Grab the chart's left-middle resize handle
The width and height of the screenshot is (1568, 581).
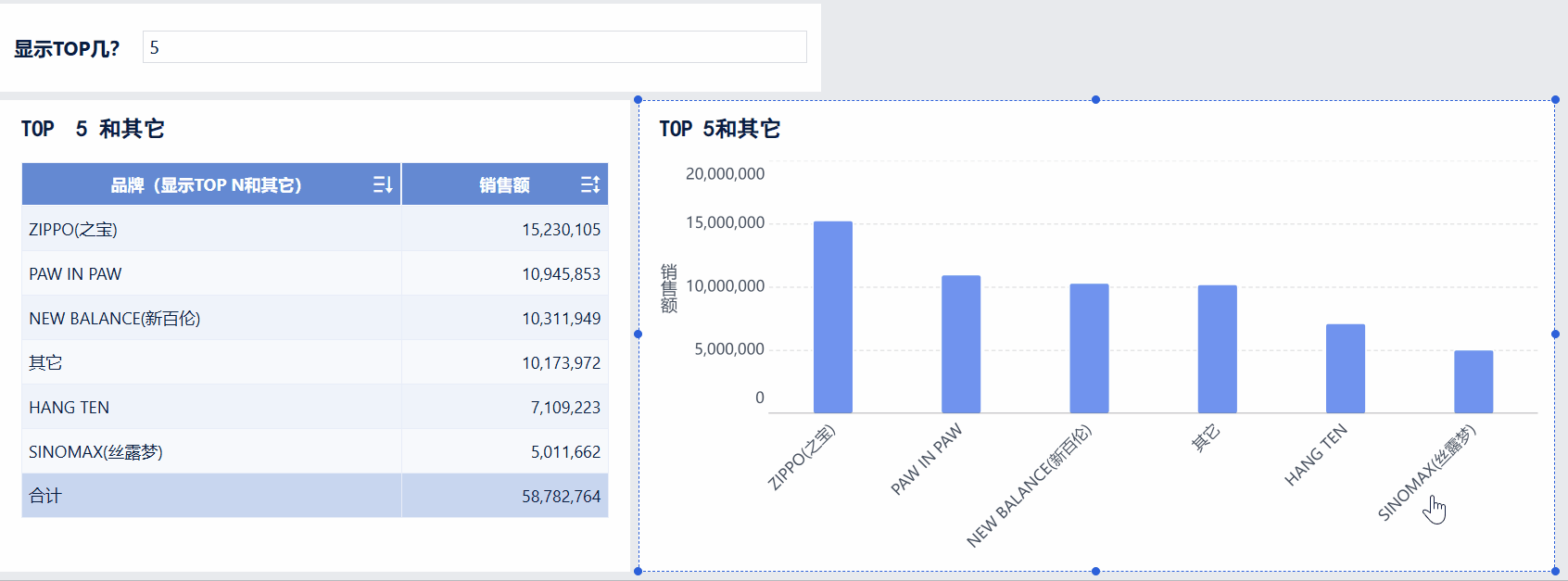coord(638,334)
